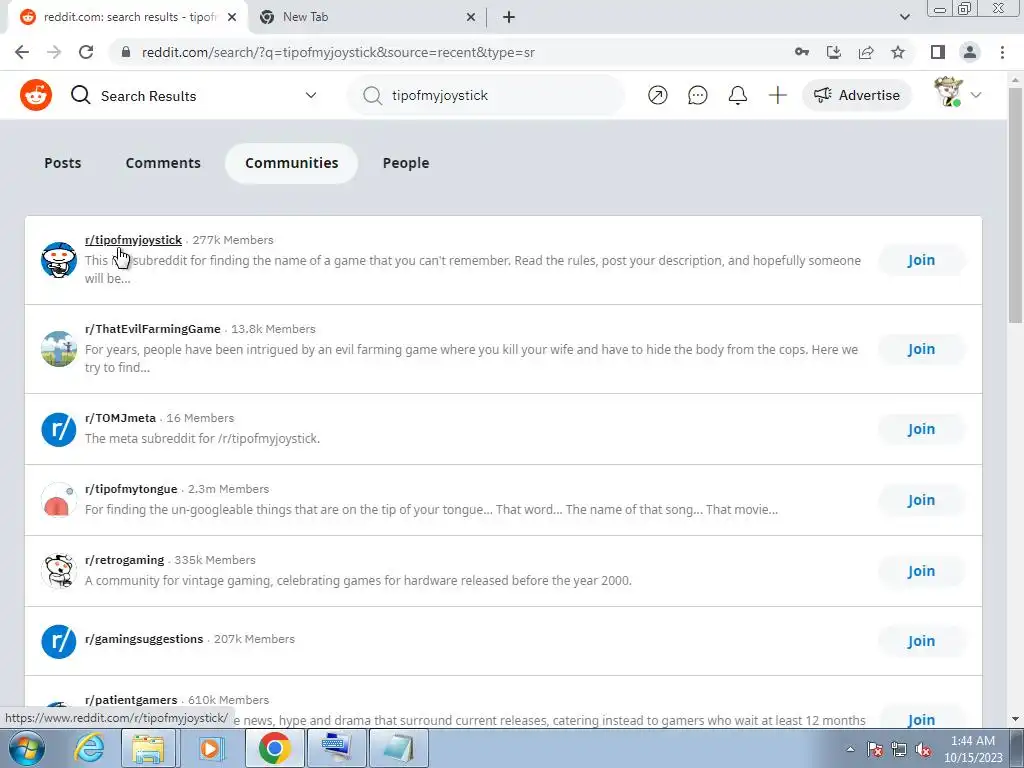Close the New Tab browser tab

tap(471, 17)
